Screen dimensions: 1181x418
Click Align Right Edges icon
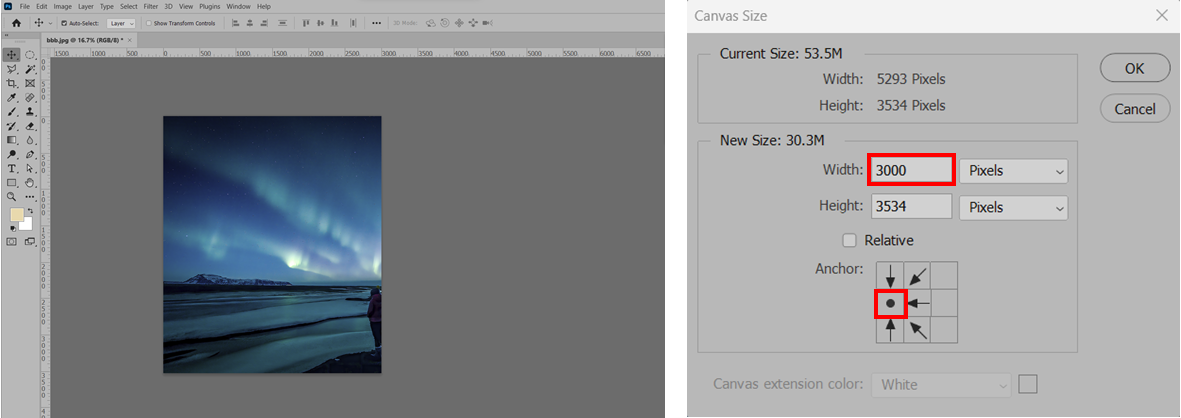point(264,23)
